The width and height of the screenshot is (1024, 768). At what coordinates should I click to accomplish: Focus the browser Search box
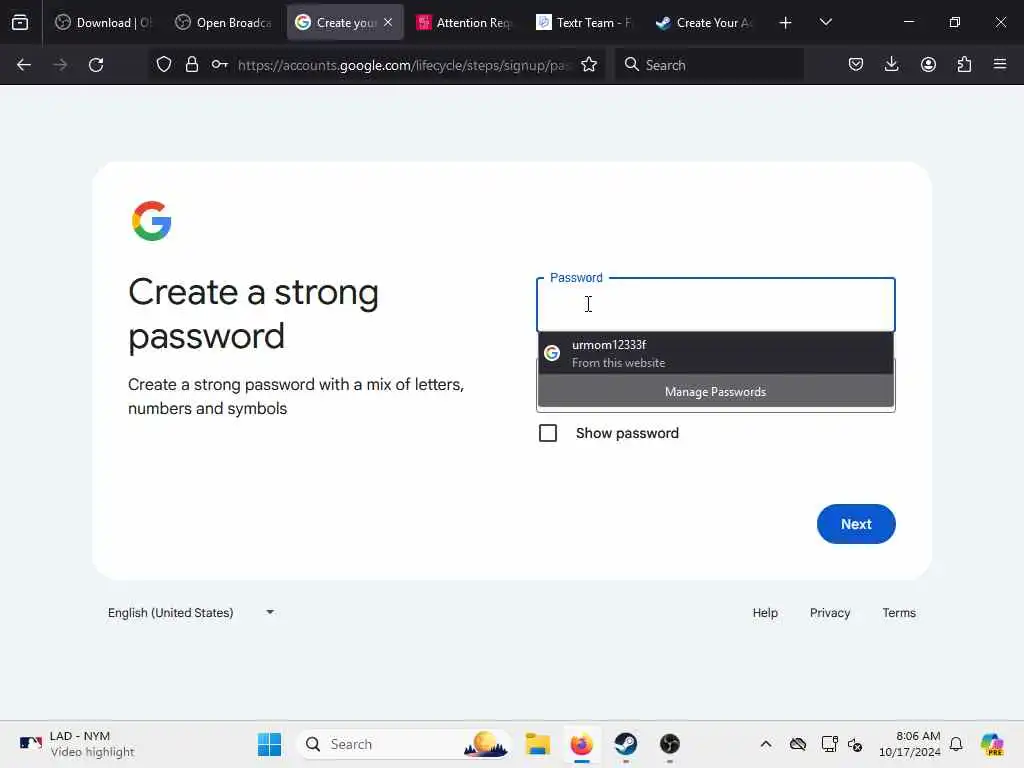coord(709,65)
